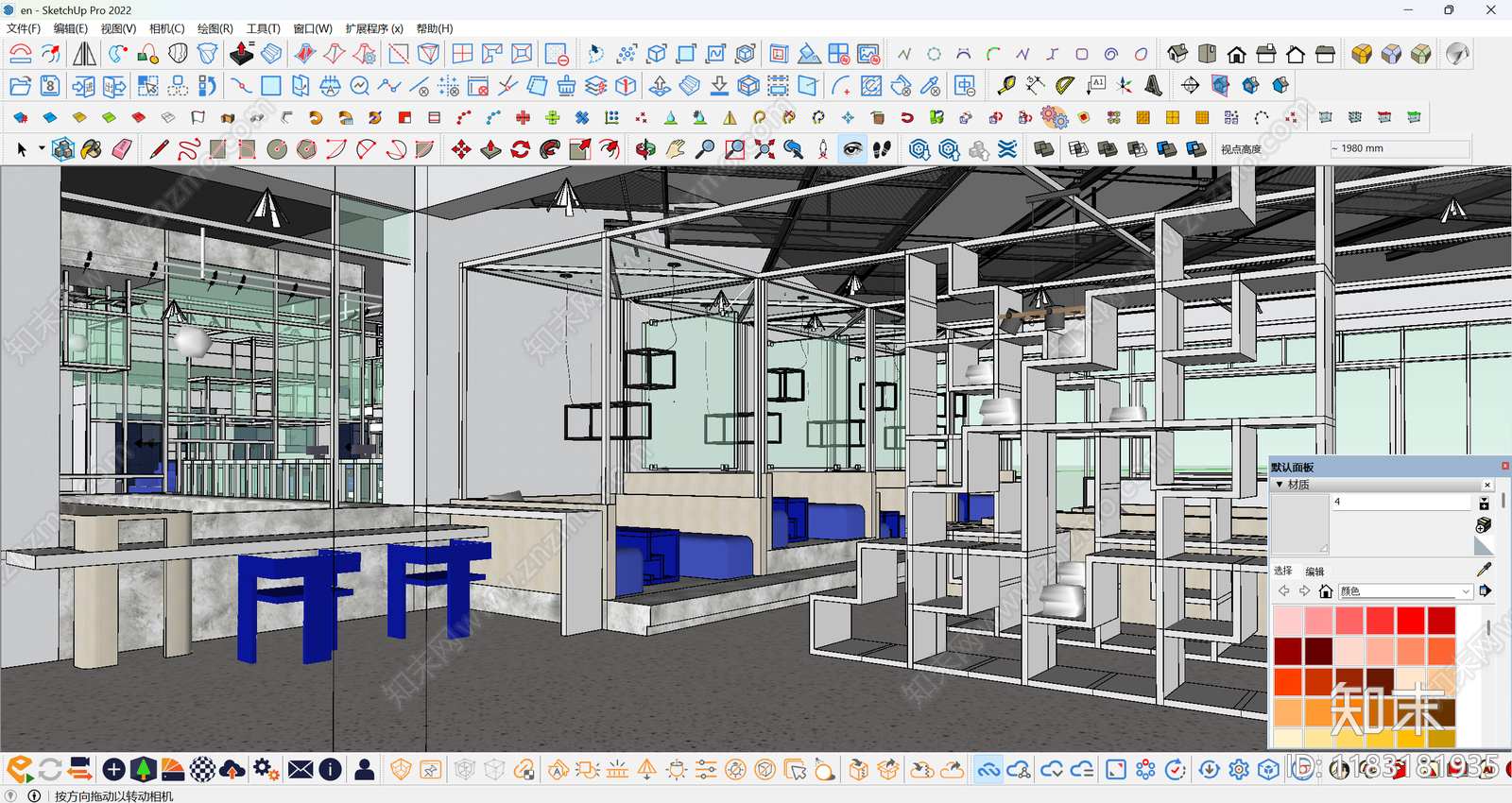
Task: Select the Tape Measure tool
Action: pyautogui.click(x=1006, y=85)
